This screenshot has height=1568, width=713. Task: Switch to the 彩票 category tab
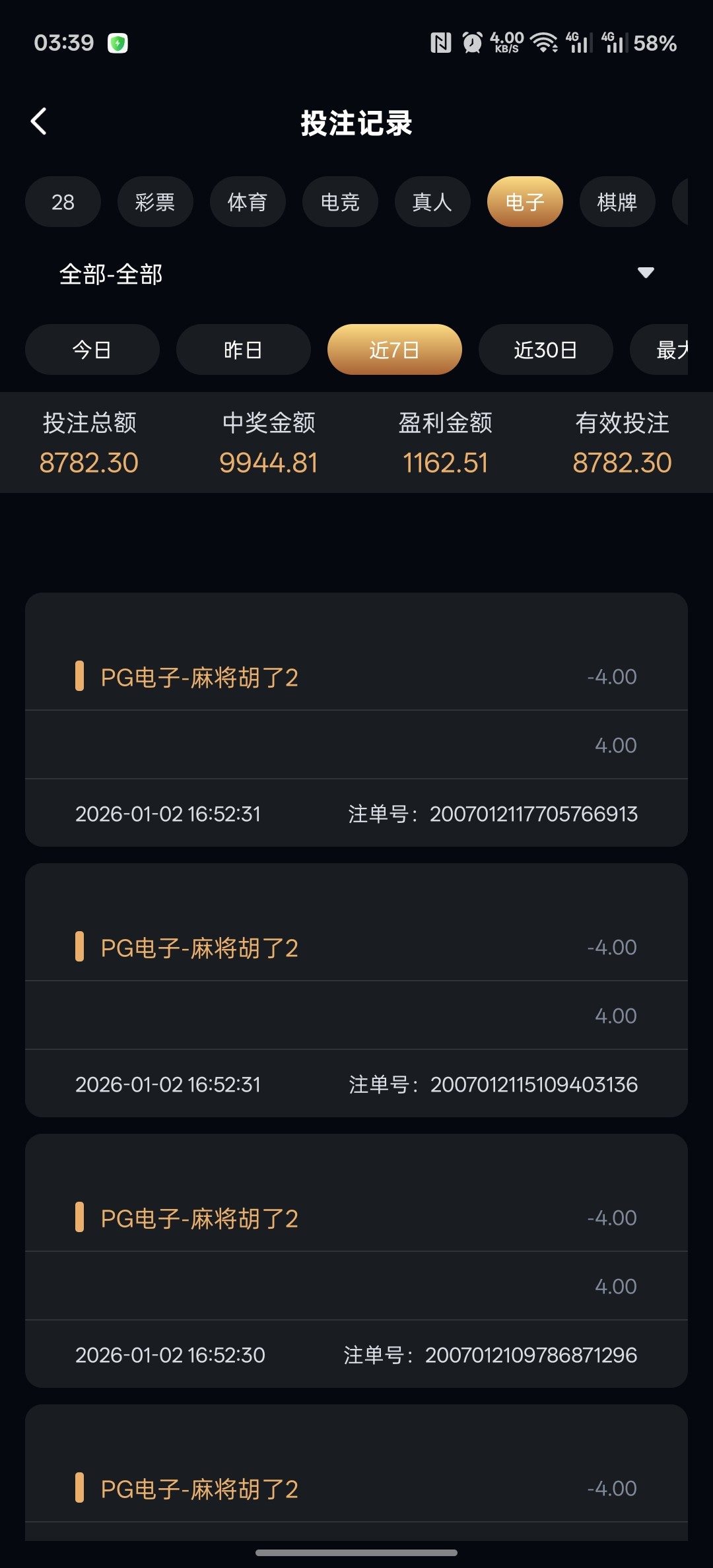pos(155,202)
